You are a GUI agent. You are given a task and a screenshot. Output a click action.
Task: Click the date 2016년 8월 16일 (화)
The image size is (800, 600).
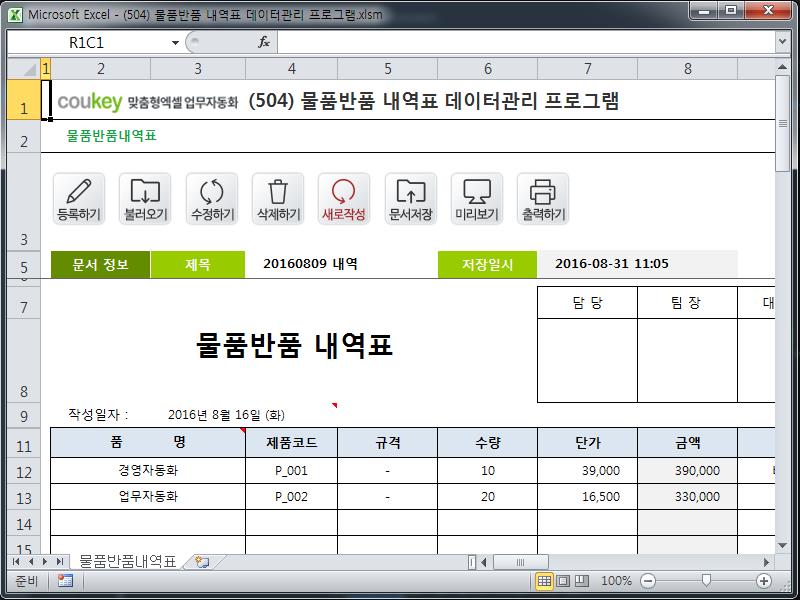coord(226,415)
